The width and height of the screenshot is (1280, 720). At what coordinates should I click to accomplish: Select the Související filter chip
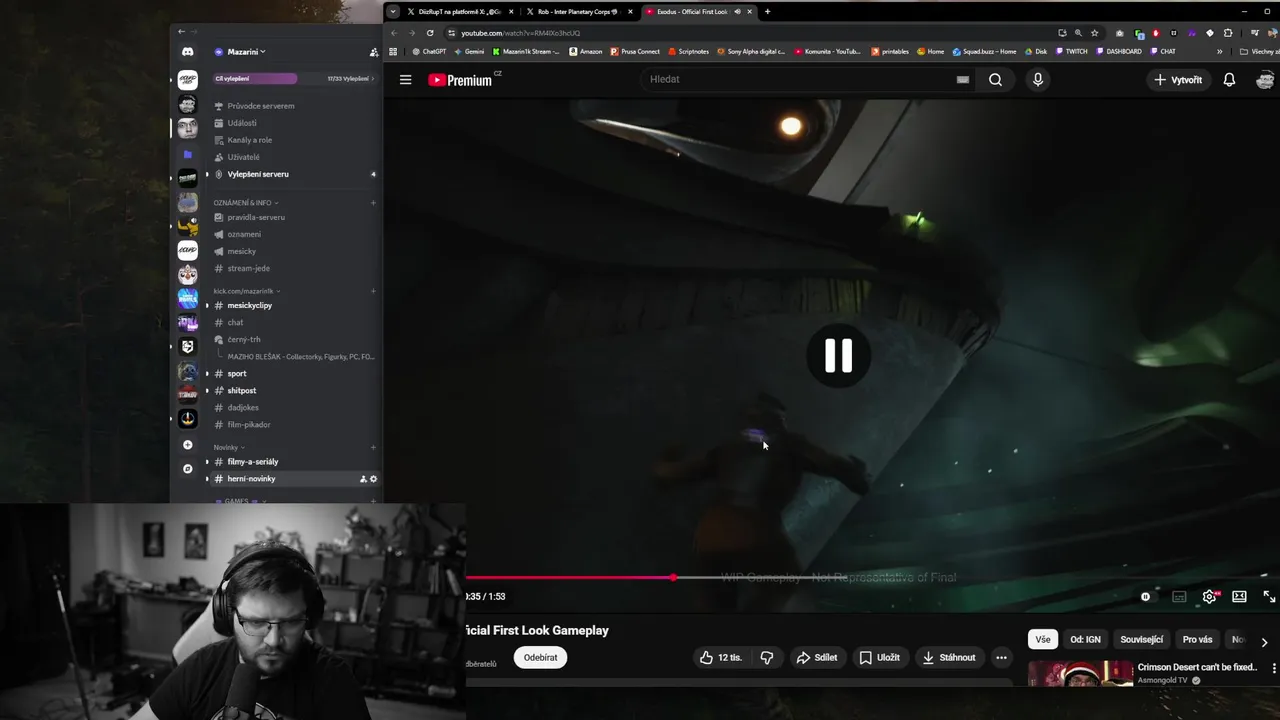[1141, 640]
